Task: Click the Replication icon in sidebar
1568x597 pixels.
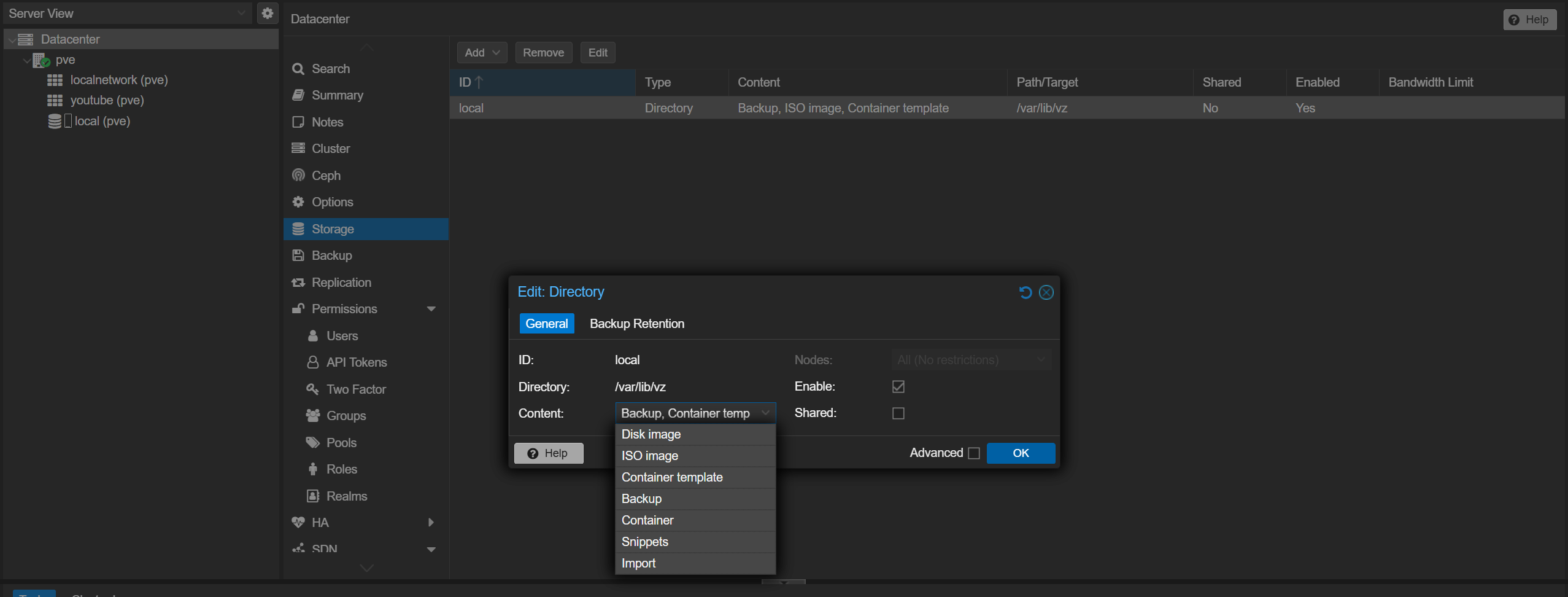Action: 298,283
